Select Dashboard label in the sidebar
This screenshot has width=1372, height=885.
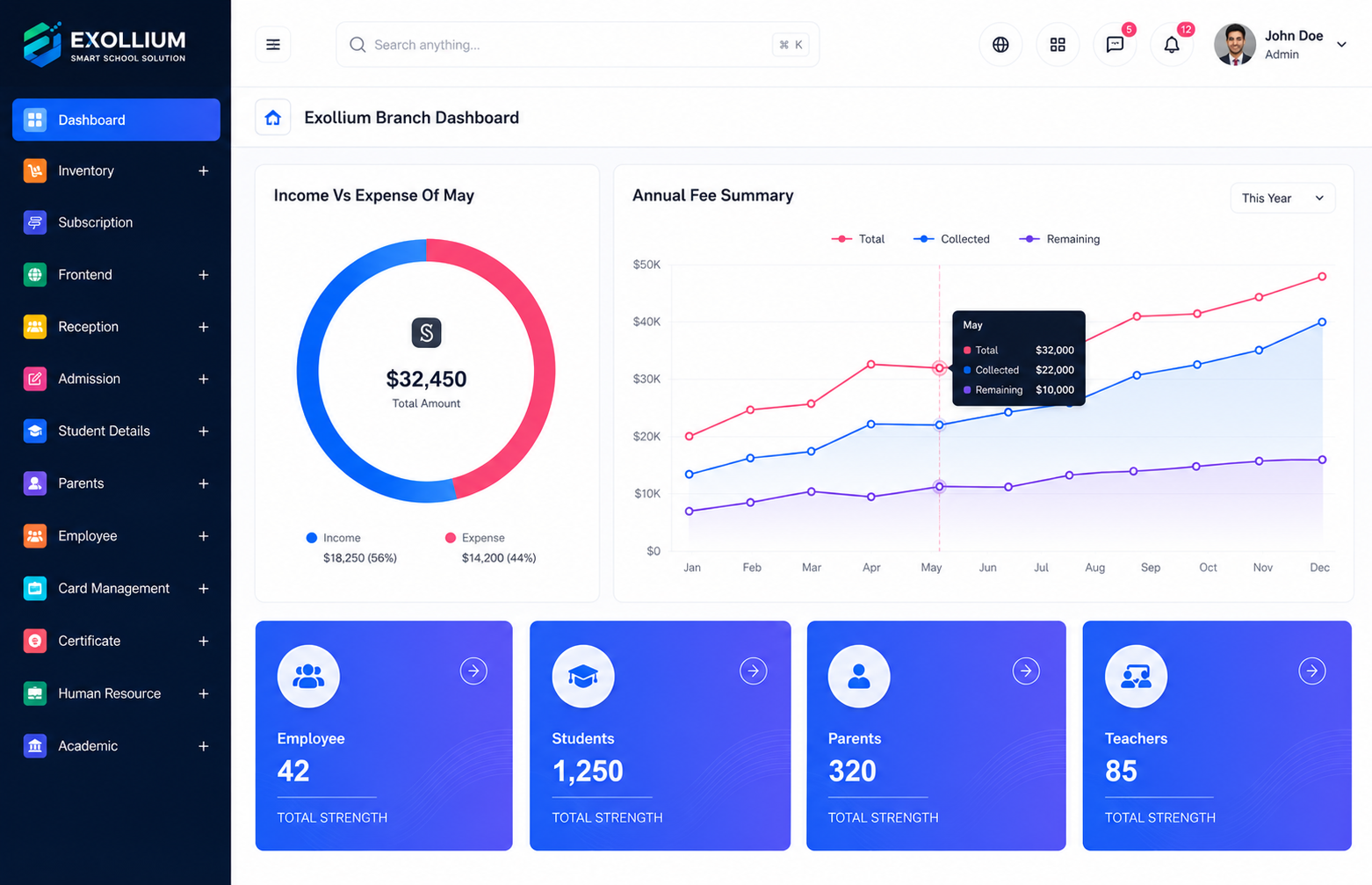[x=91, y=120]
